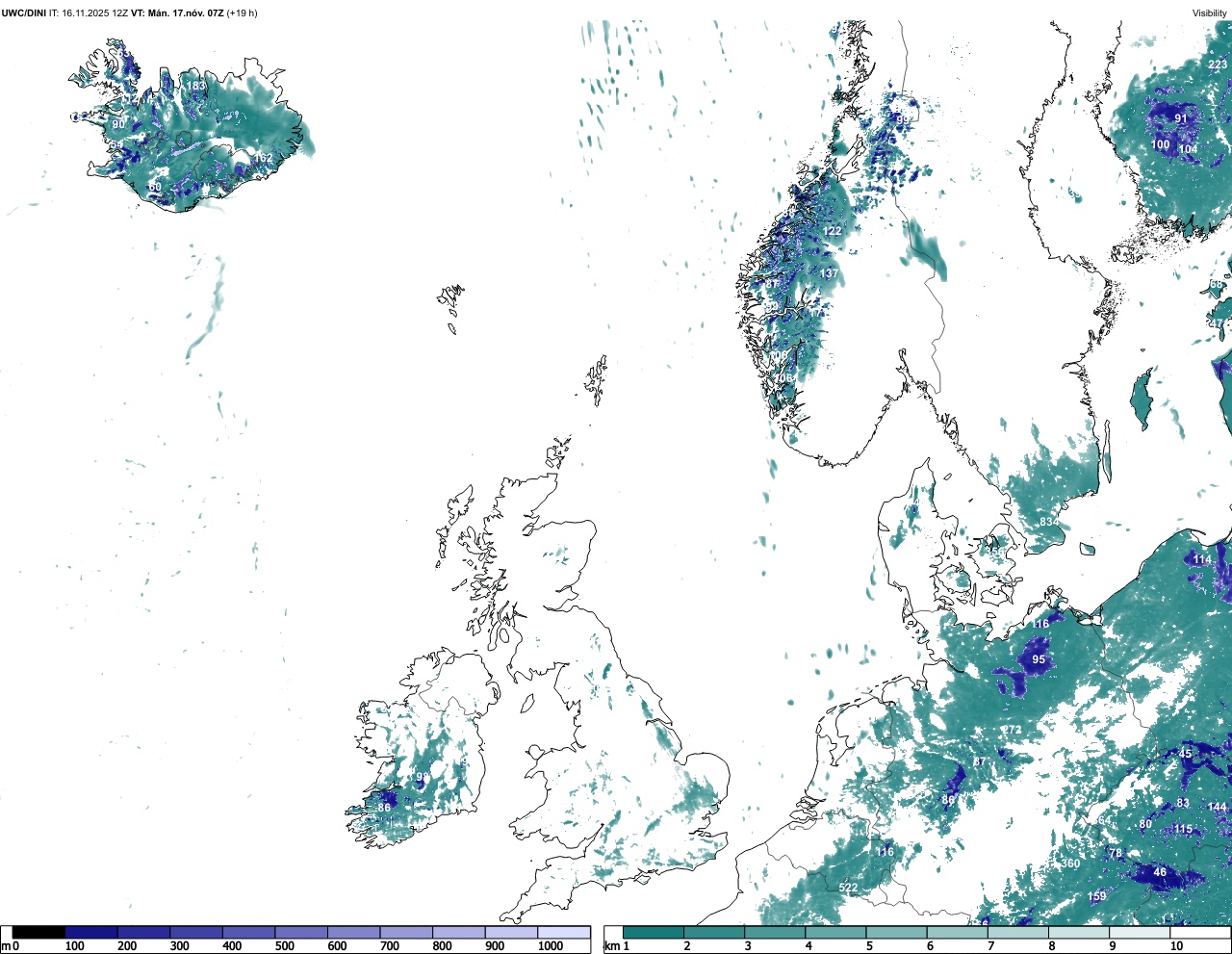Viewport: 1232px width, 954px height.
Task: Click the '159' value near the bottom right
Action: pos(1096,896)
